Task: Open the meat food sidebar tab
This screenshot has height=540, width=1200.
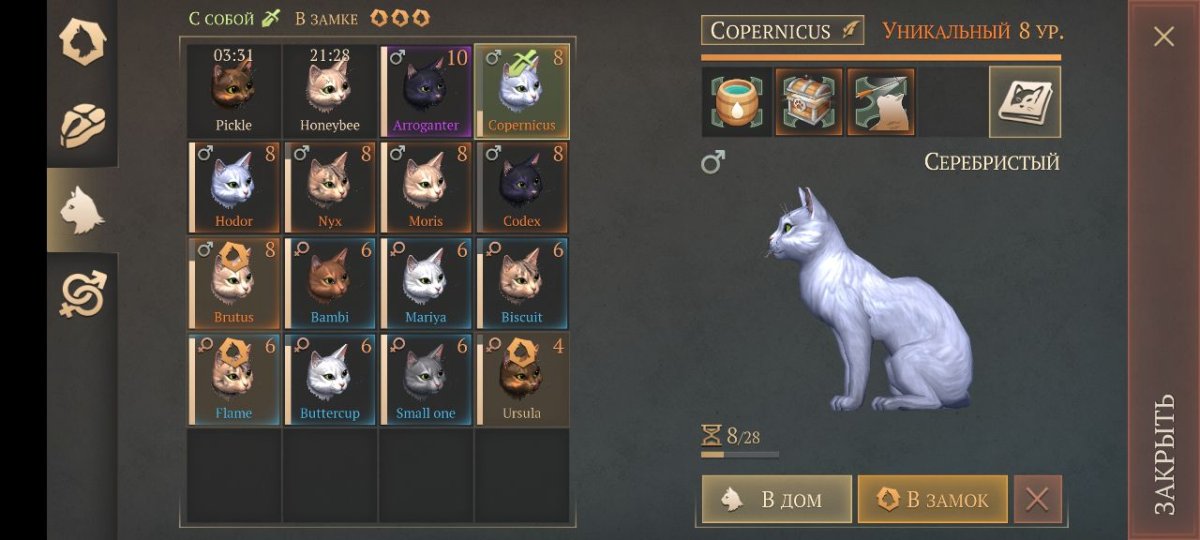Action: [x=82, y=125]
